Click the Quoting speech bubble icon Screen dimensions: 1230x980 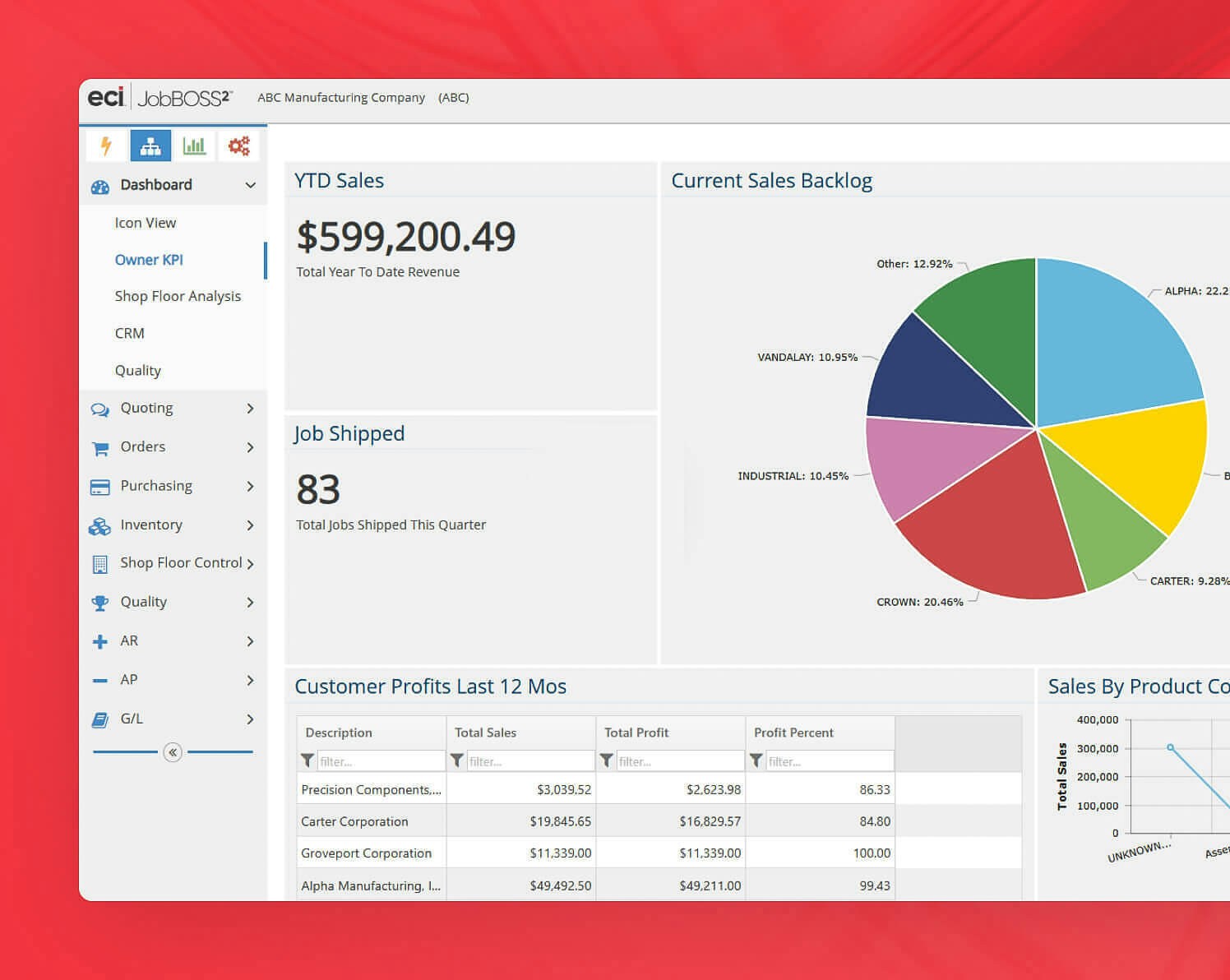click(x=100, y=409)
